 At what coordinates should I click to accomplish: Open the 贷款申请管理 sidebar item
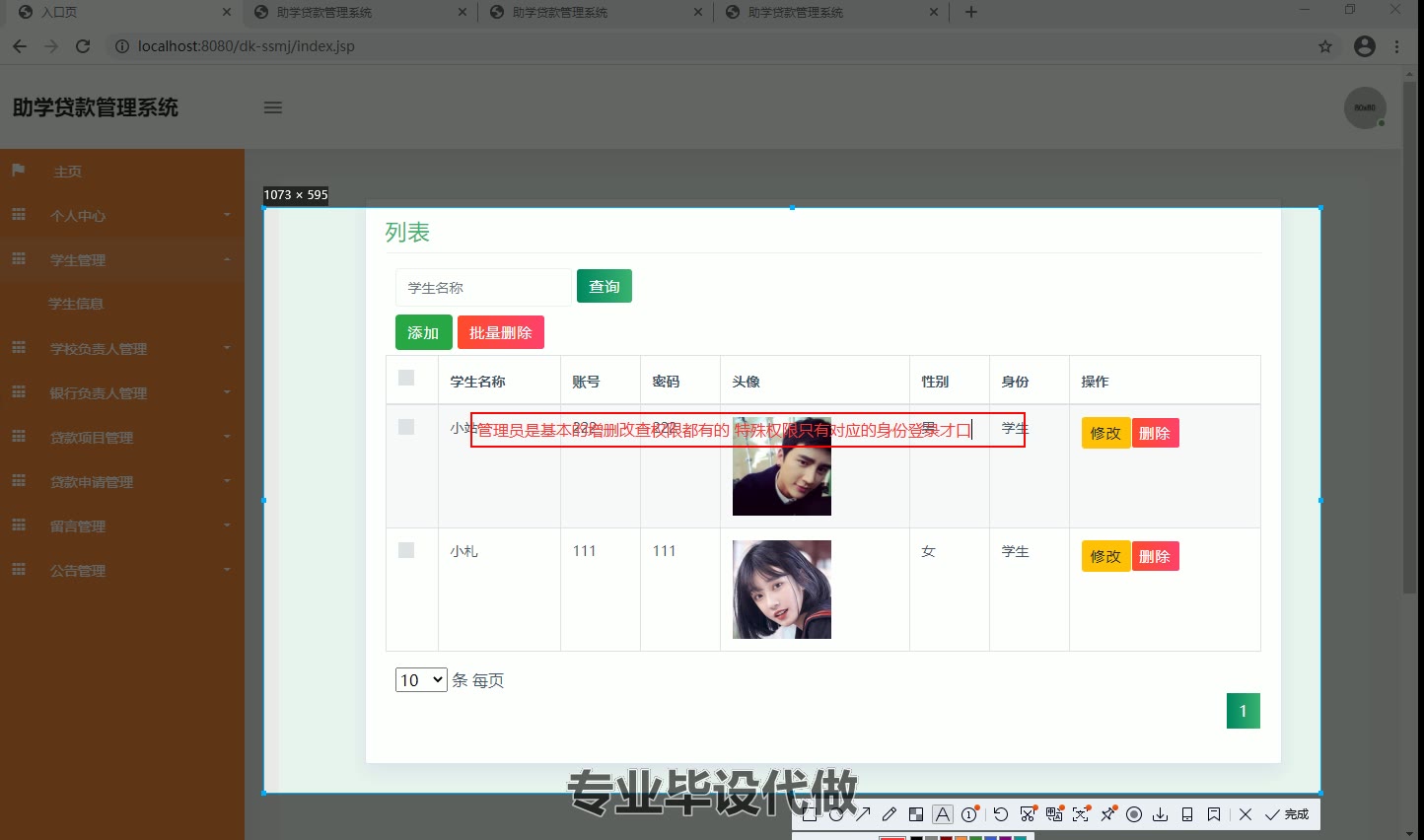122,481
